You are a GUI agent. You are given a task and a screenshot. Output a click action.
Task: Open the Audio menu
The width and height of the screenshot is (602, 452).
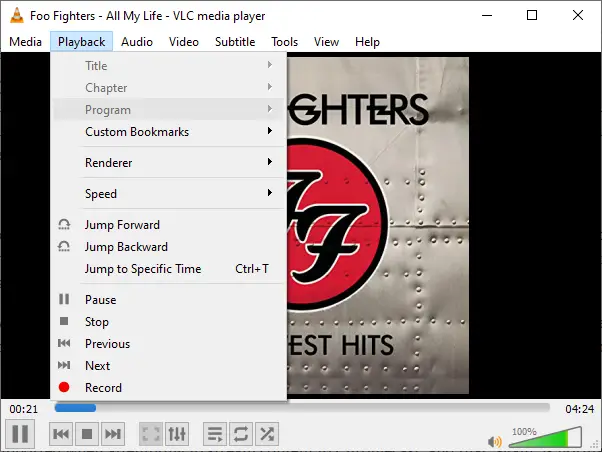[x=137, y=41]
